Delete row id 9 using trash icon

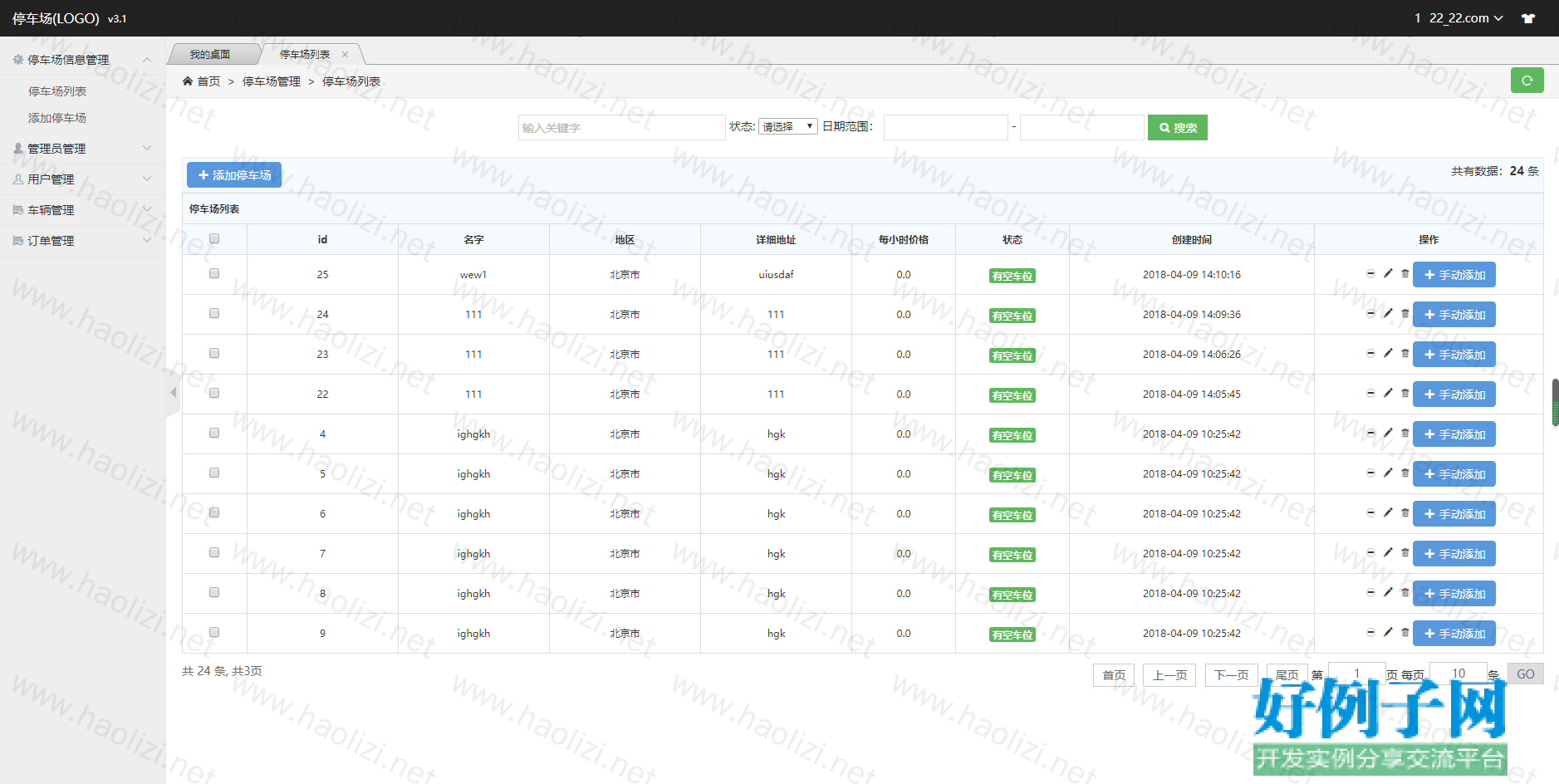coord(1405,632)
